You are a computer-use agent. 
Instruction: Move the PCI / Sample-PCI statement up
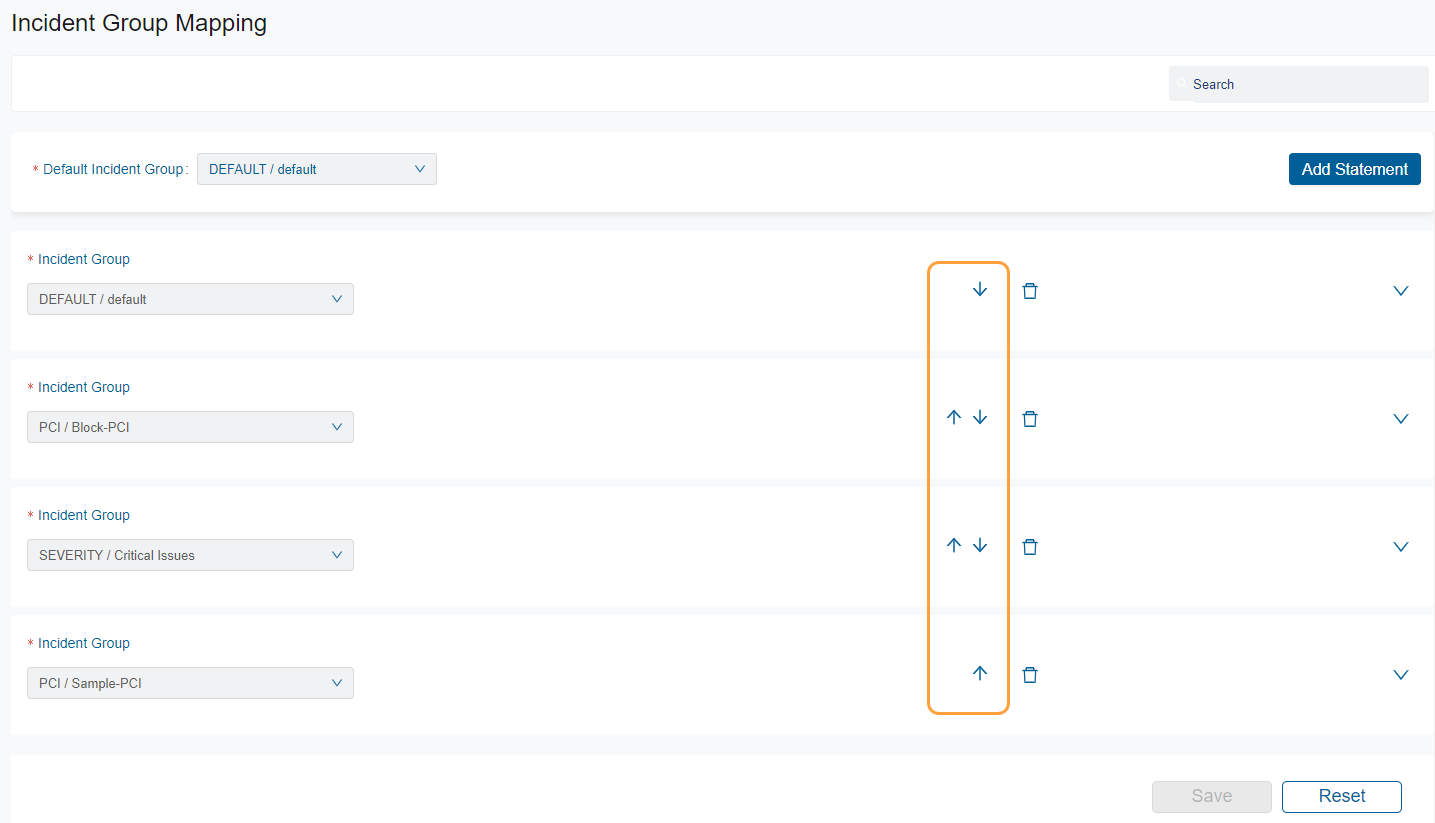point(980,673)
